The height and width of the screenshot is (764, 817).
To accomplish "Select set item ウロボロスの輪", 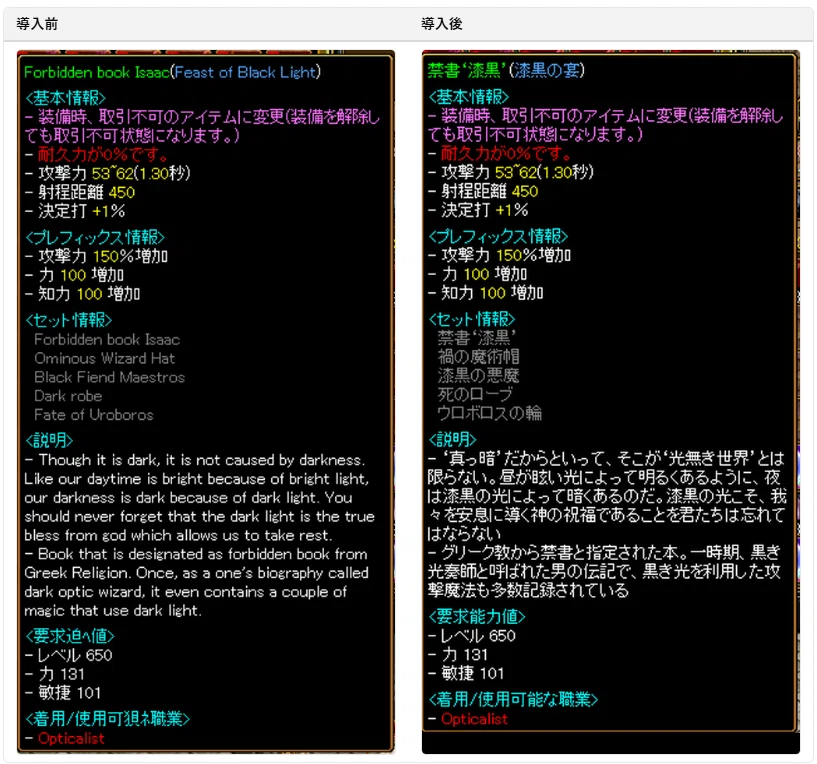I will pyautogui.click(x=489, y=413).
